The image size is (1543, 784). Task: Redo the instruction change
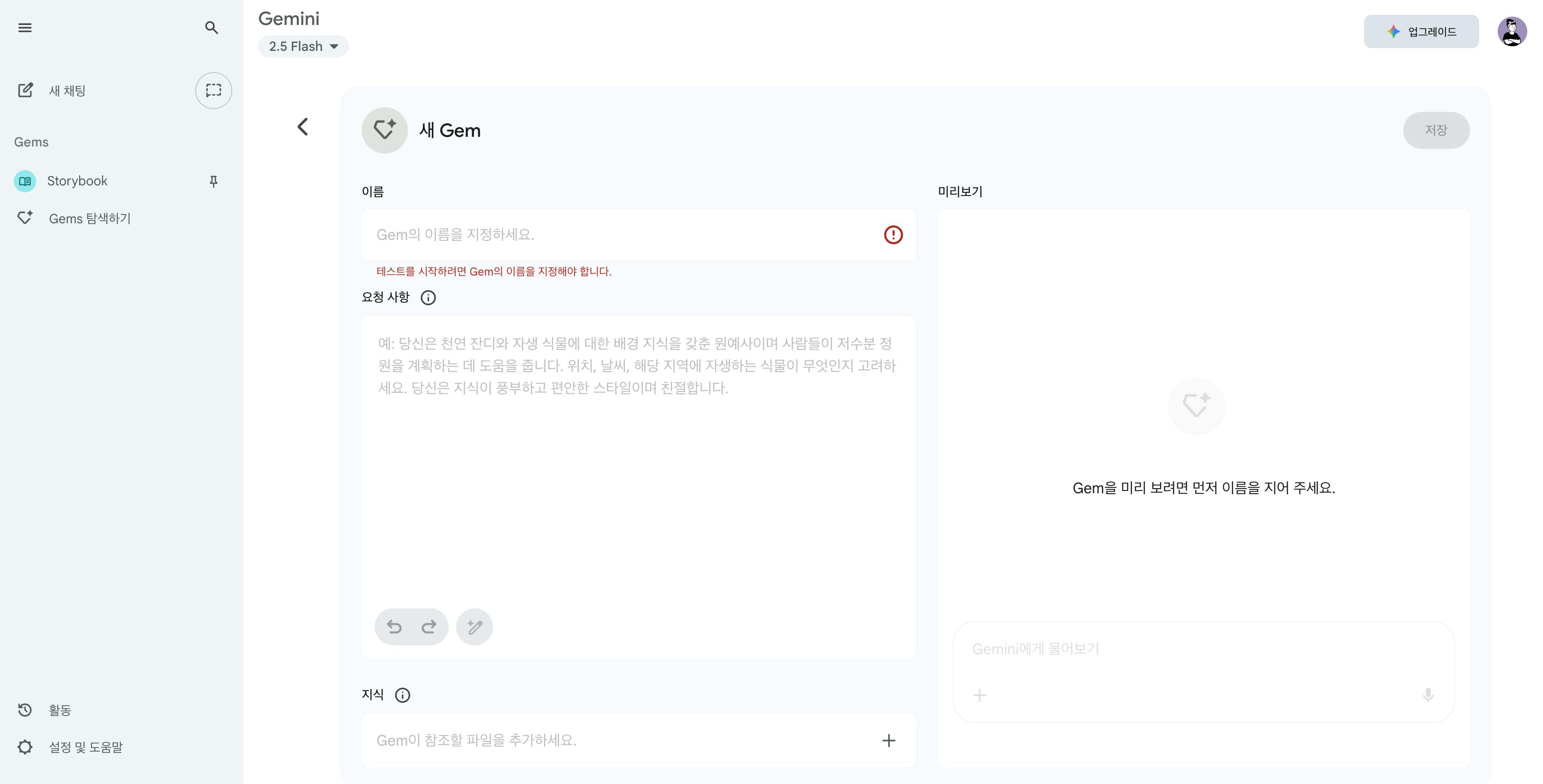click(429, 627)
